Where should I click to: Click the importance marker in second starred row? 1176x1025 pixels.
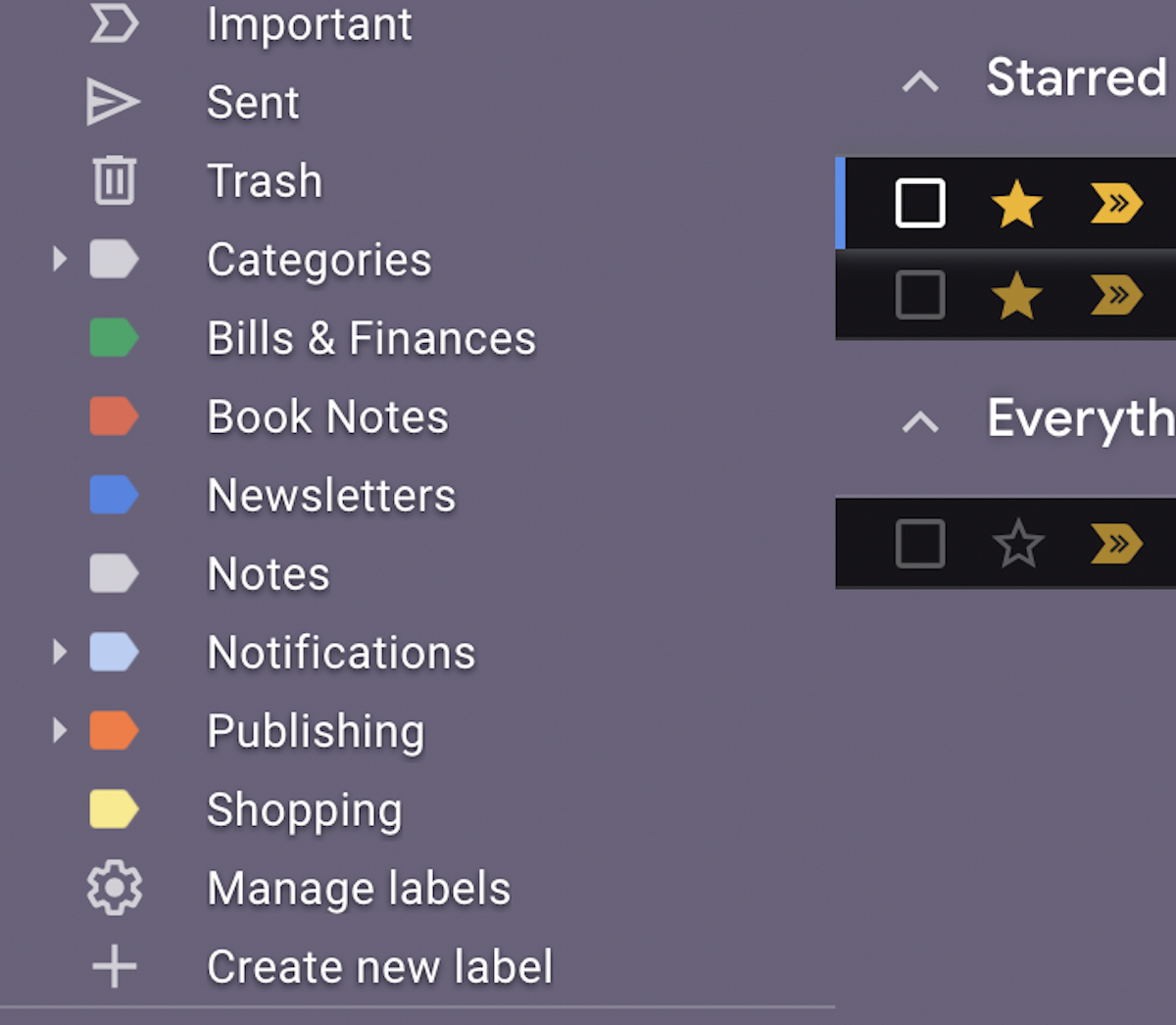pyautogui.click(x=1116, y=295)
